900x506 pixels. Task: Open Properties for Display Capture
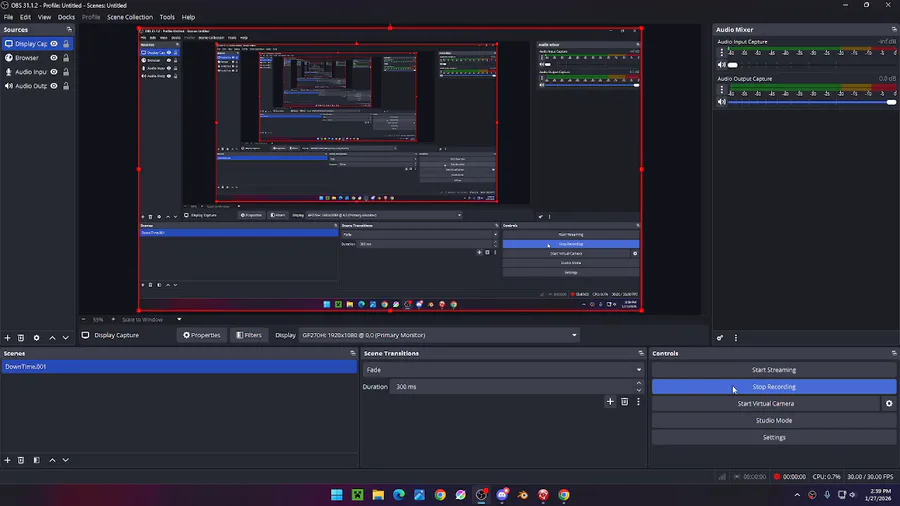click(x=201, y=335)
